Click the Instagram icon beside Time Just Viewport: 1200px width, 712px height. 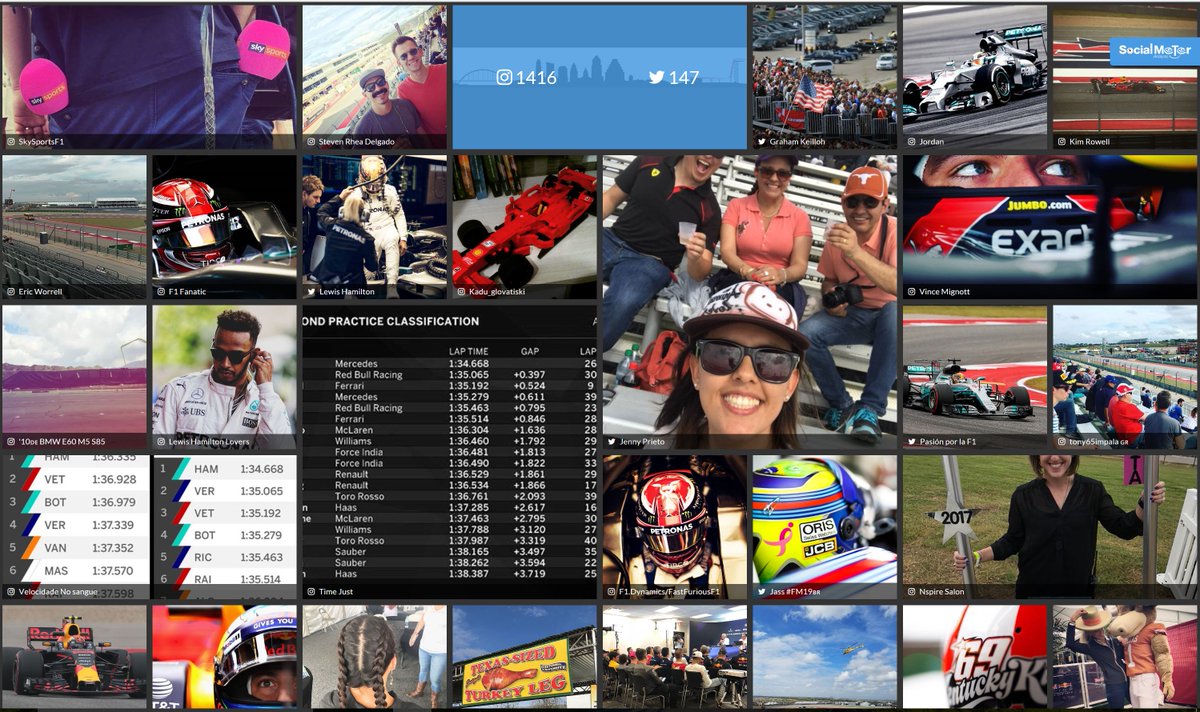click(x=311, y=592)
